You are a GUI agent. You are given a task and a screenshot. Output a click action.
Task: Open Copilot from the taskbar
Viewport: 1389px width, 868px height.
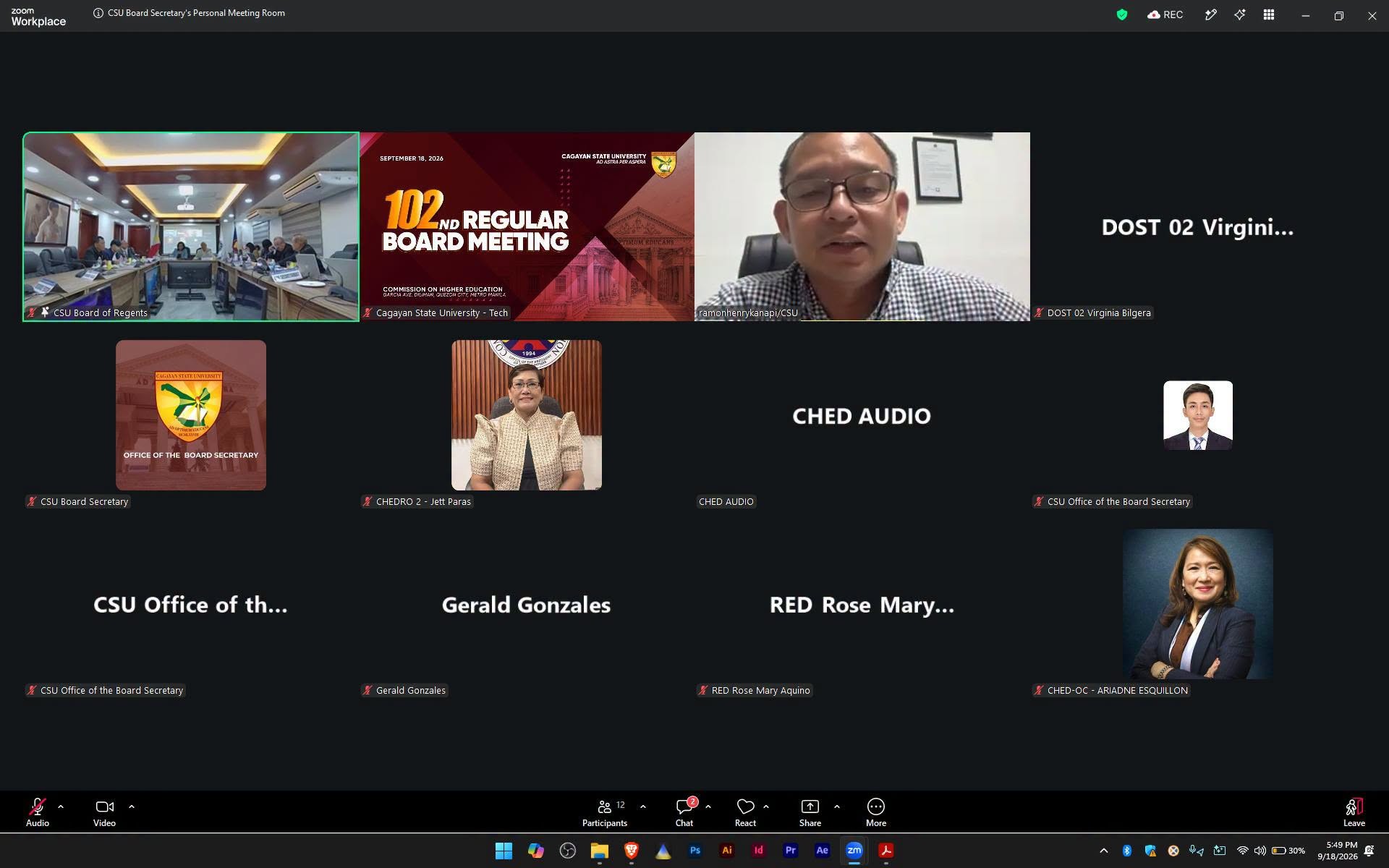[x=535, y=851]
